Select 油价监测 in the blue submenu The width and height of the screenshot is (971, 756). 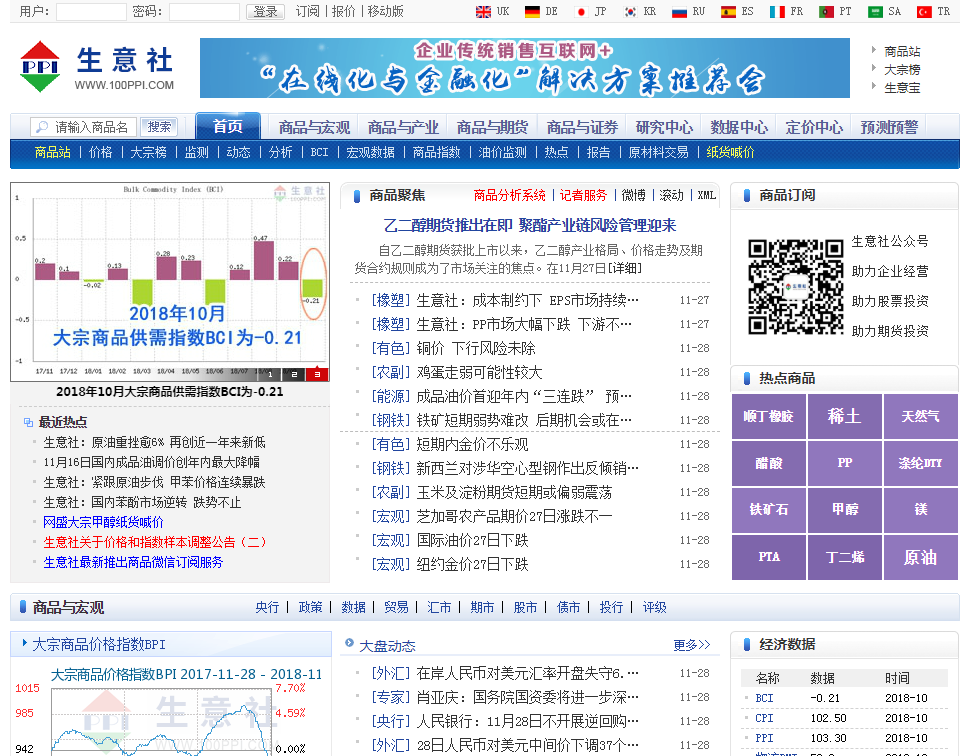502,152
